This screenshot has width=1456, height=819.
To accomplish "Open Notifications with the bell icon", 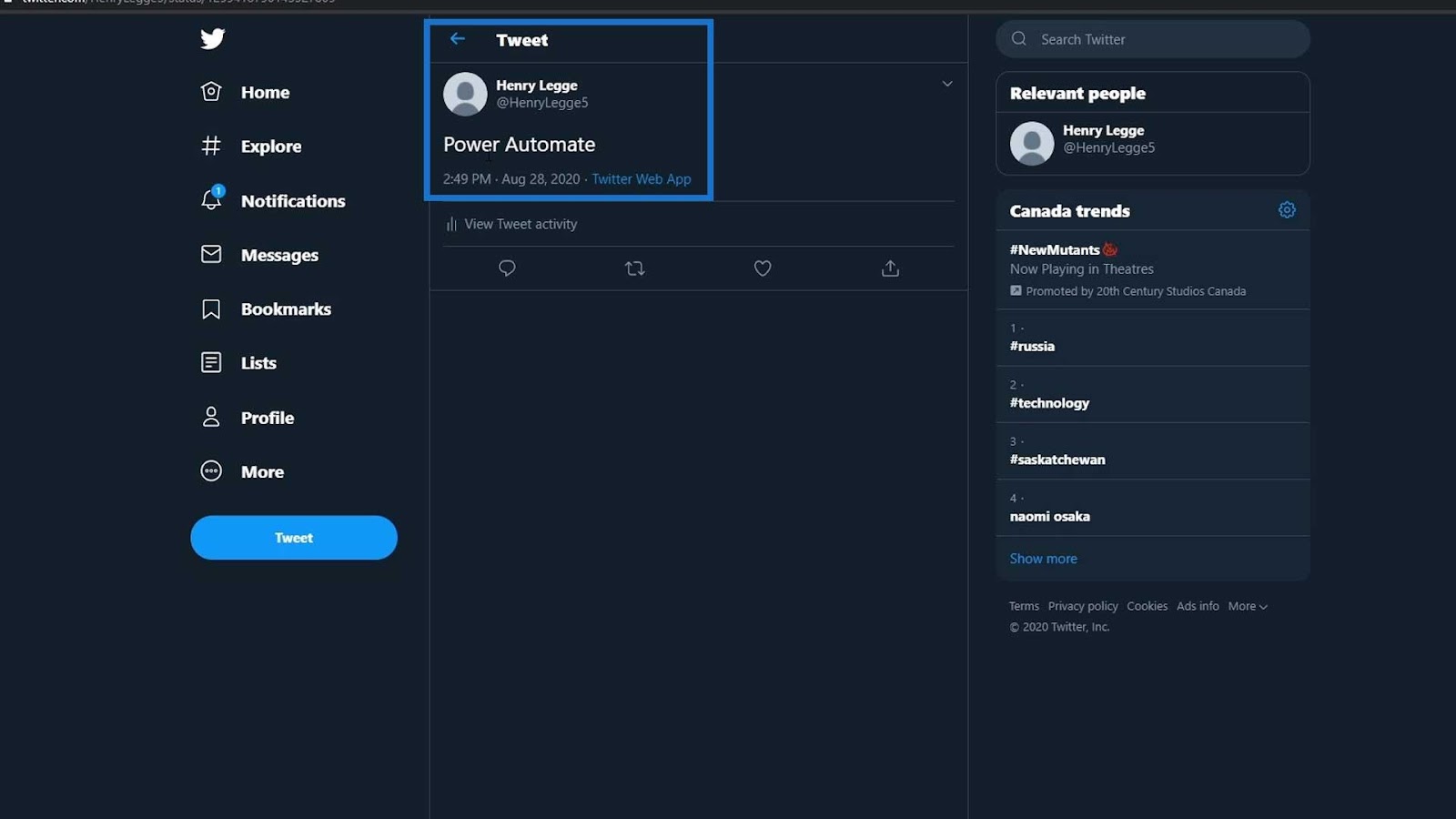I will (211, 199).
